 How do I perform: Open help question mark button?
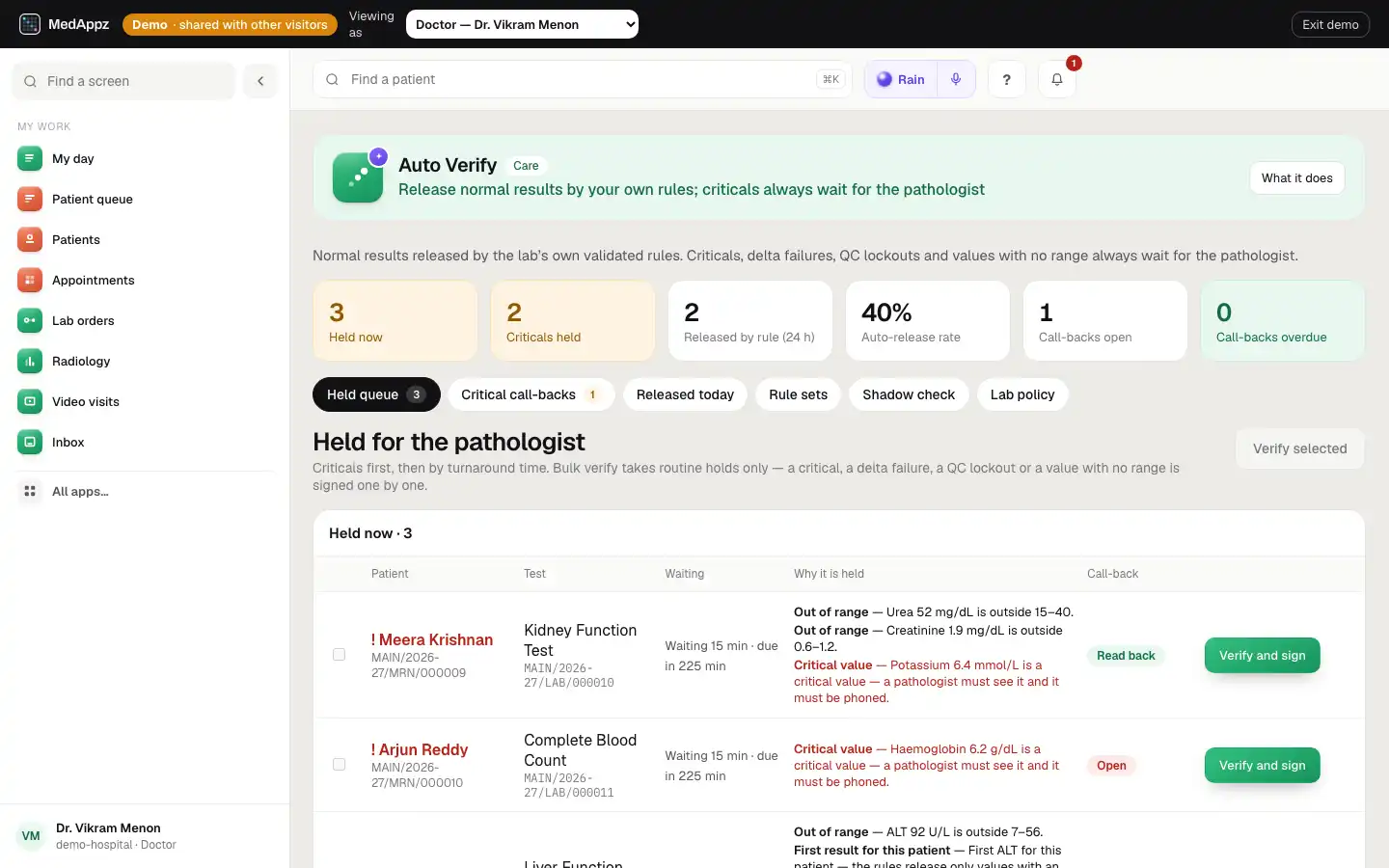click(1006, 79)
